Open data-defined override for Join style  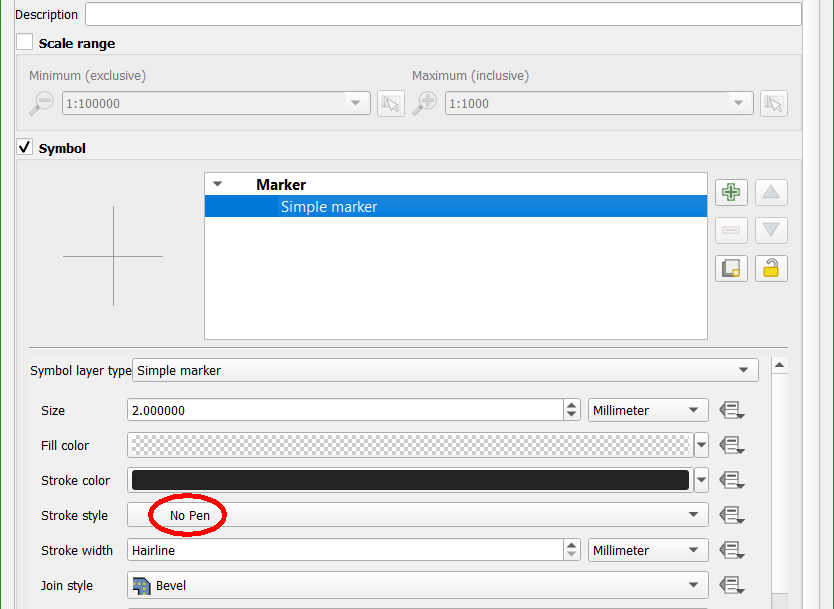point(731,586)
